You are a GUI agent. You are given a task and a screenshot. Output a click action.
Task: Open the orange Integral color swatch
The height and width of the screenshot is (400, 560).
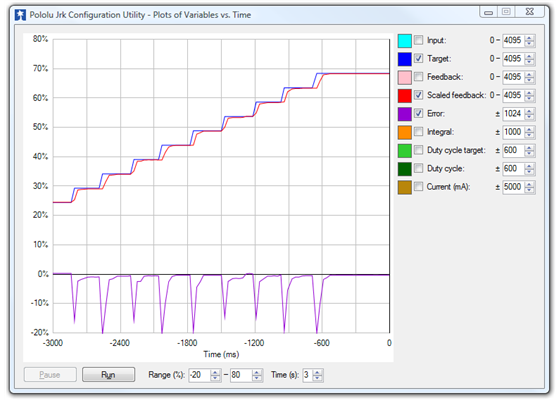405,132
